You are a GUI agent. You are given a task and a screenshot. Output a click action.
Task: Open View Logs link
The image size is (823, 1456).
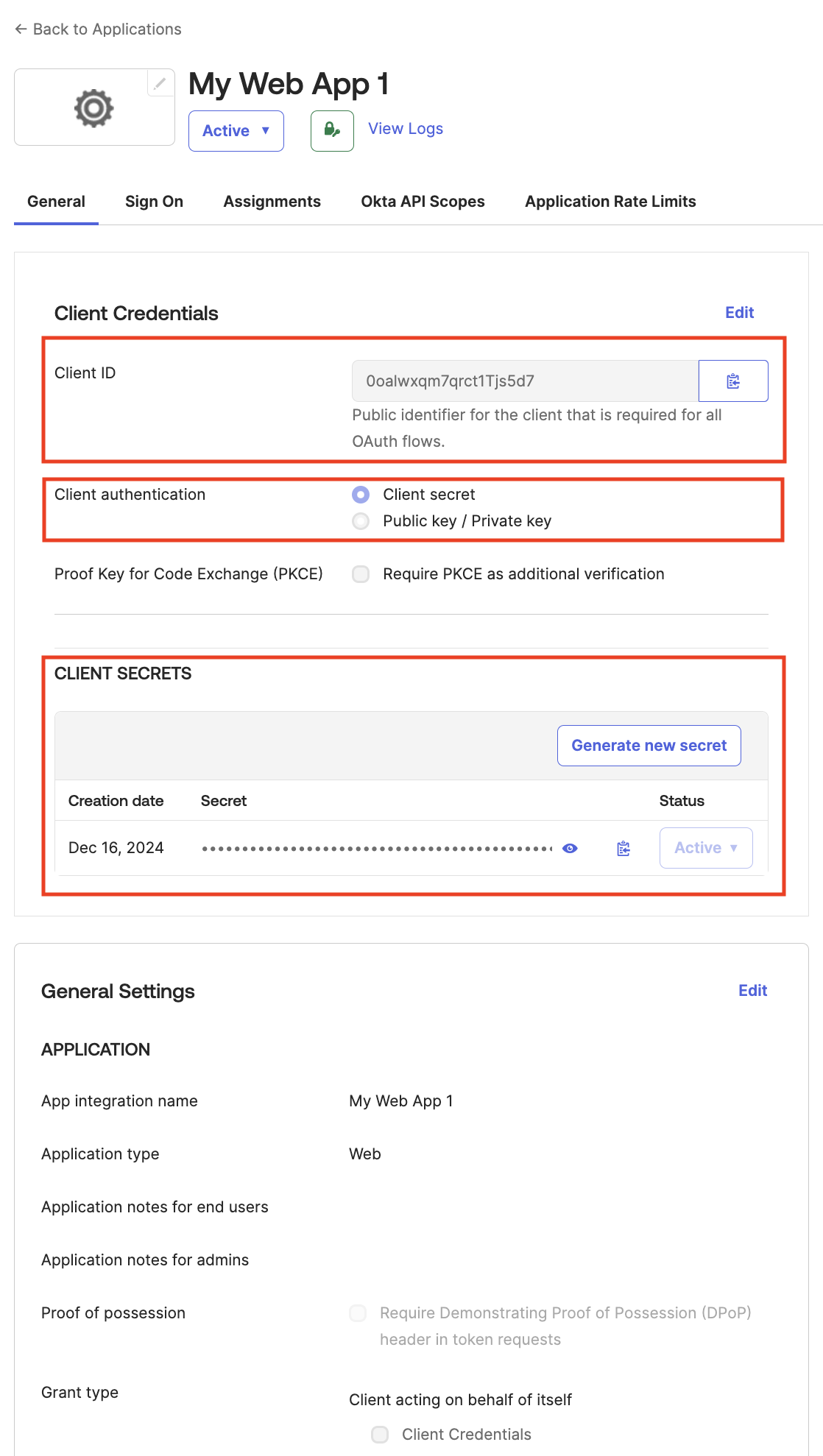coord(405,129)
